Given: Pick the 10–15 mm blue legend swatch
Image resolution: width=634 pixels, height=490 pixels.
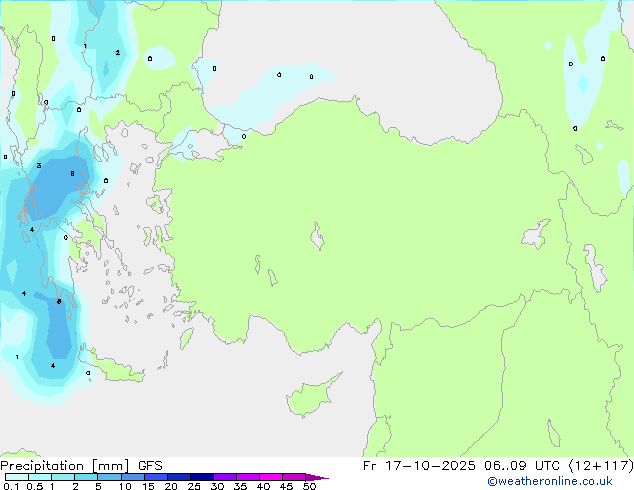Looking at the screenshot, I should click(x=132, y=477).
